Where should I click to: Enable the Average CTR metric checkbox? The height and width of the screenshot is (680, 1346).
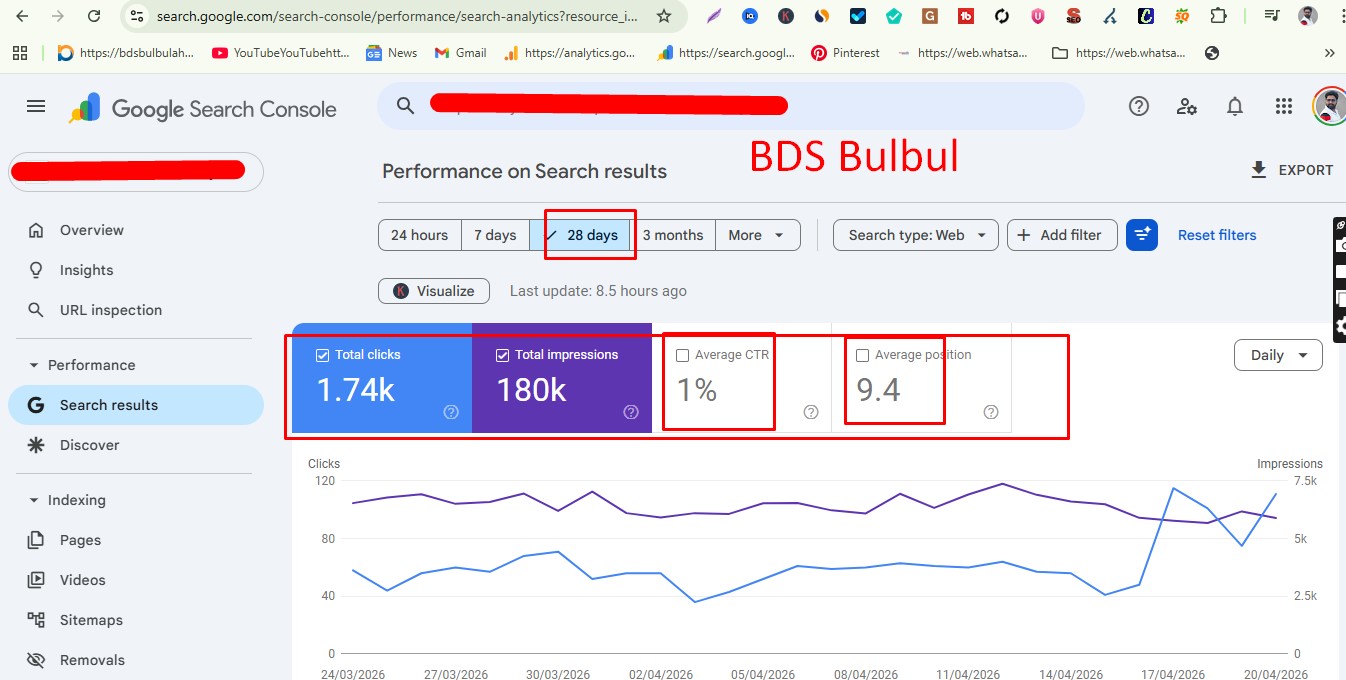click(x=684, y=354)
